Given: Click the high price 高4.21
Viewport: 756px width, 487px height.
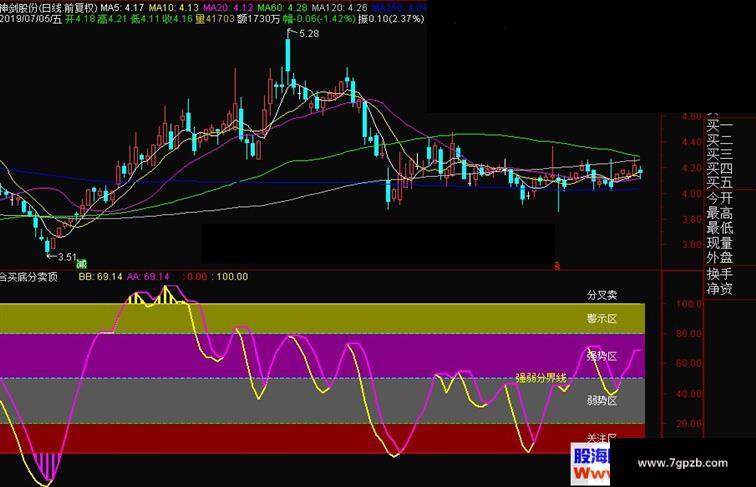Looking at the screenshot, I should (x=112, y=19).
